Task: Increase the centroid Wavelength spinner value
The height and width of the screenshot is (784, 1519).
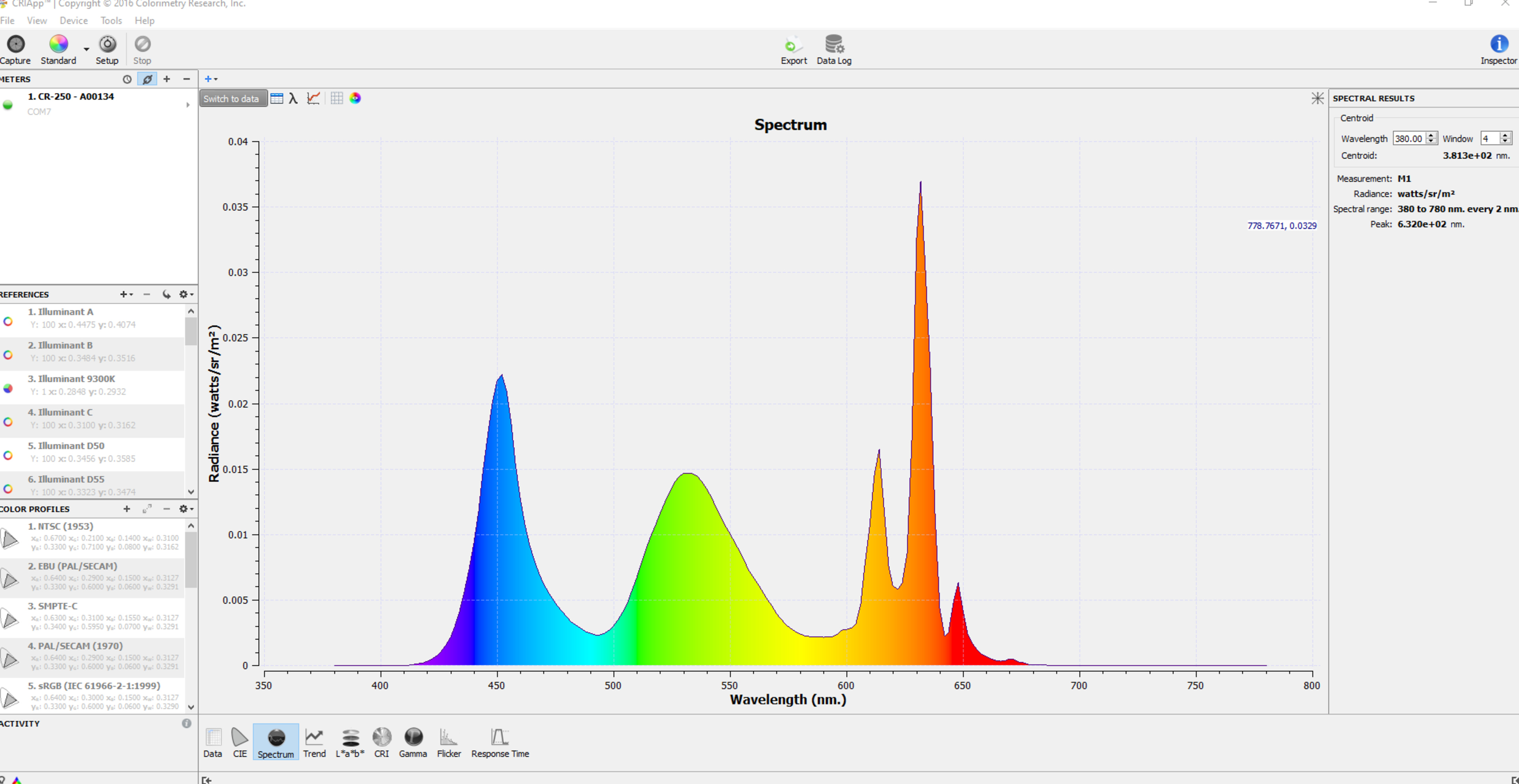Action: 1430,136
